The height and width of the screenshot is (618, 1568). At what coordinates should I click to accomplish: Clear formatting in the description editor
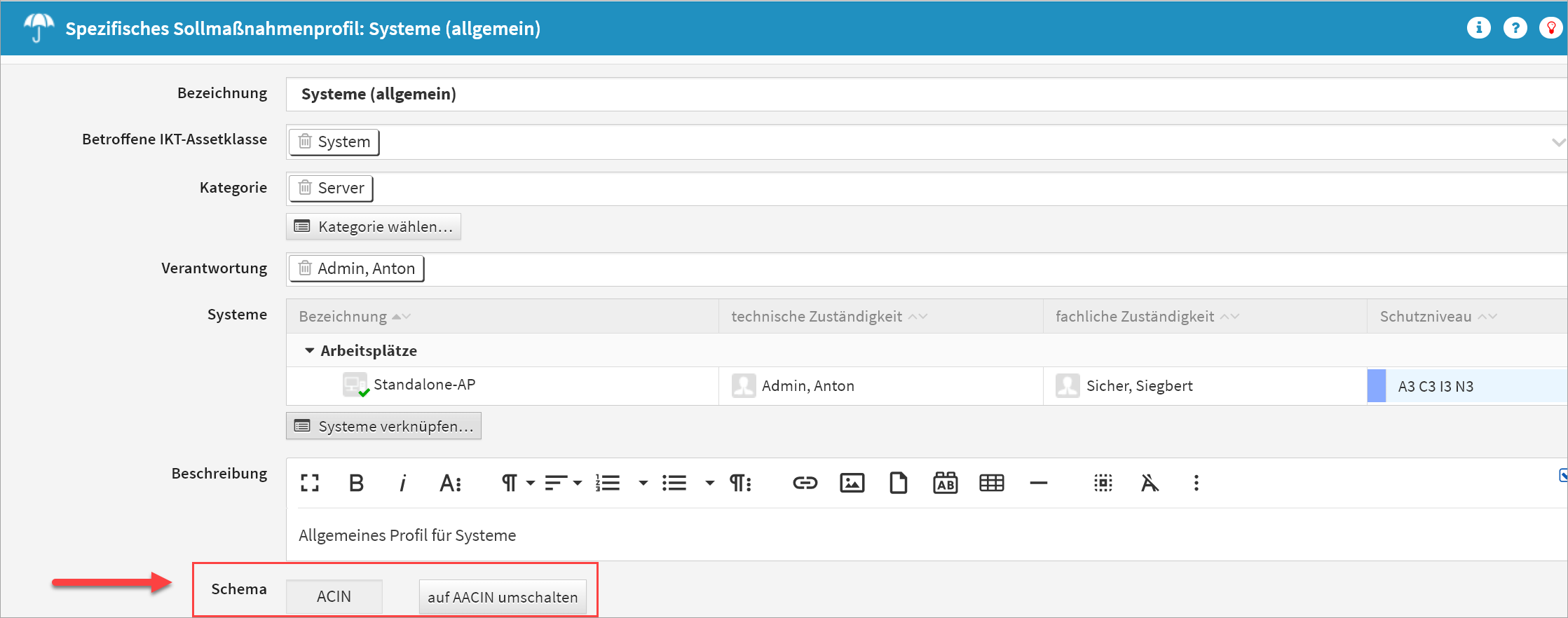1150,483
